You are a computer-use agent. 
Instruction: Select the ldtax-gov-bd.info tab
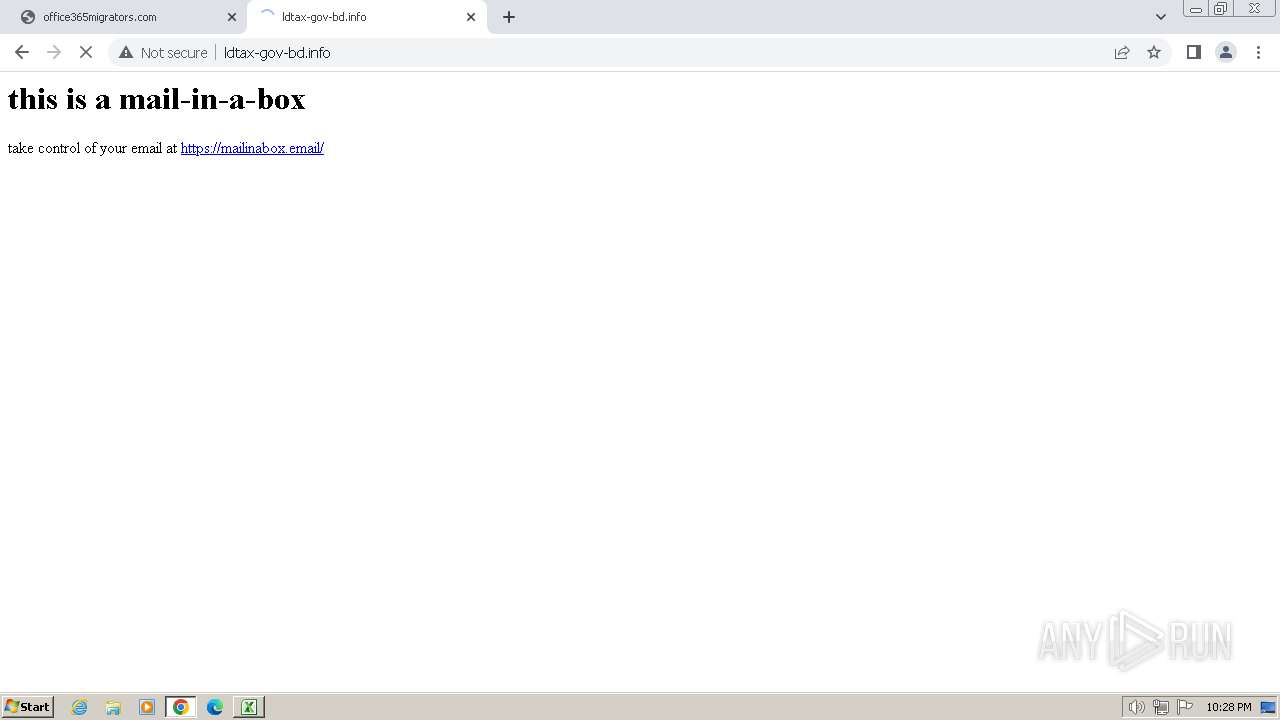[x=367, y=17]
